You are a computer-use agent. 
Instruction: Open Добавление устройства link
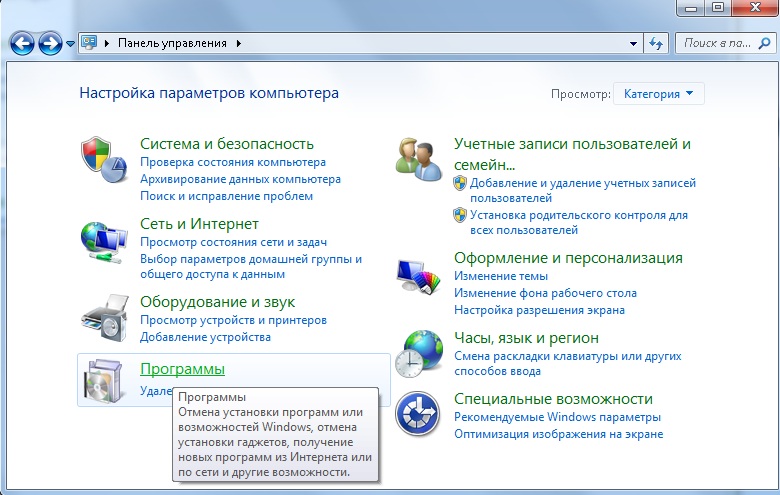coord(205,337)
